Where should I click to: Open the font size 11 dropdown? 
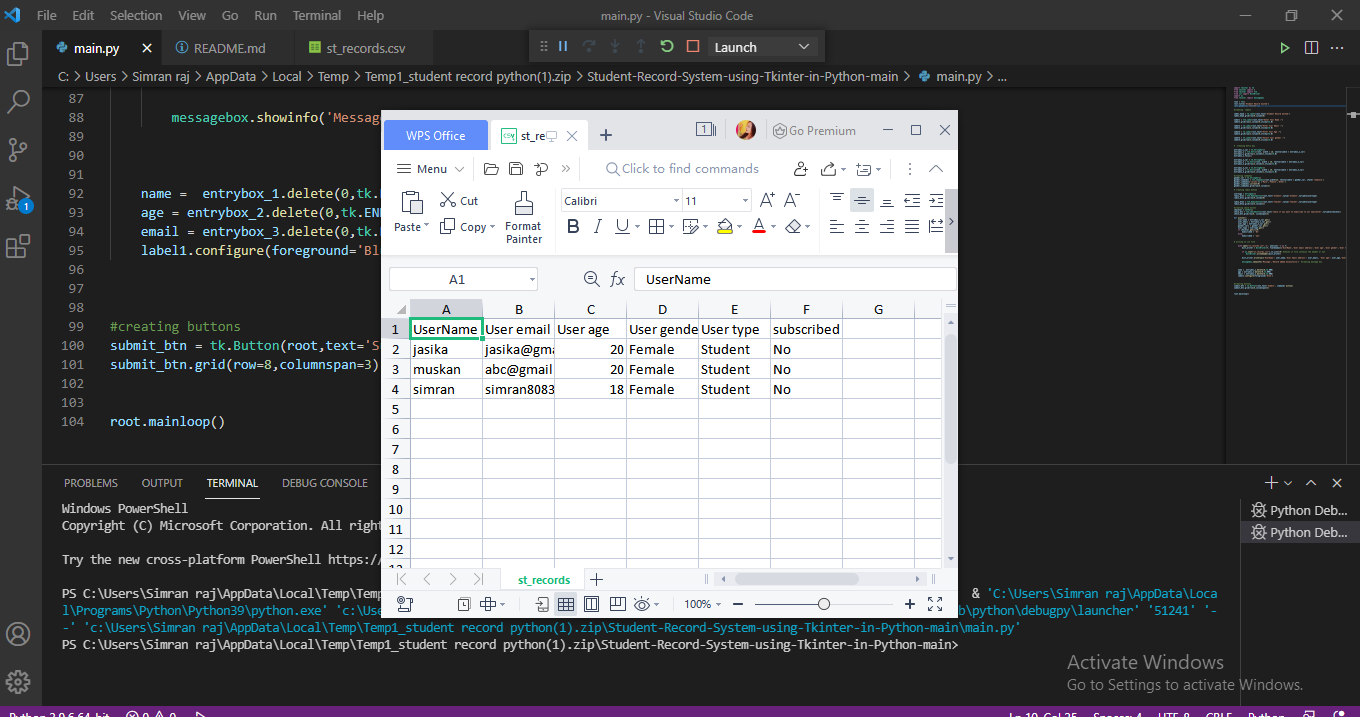point(745,201)
